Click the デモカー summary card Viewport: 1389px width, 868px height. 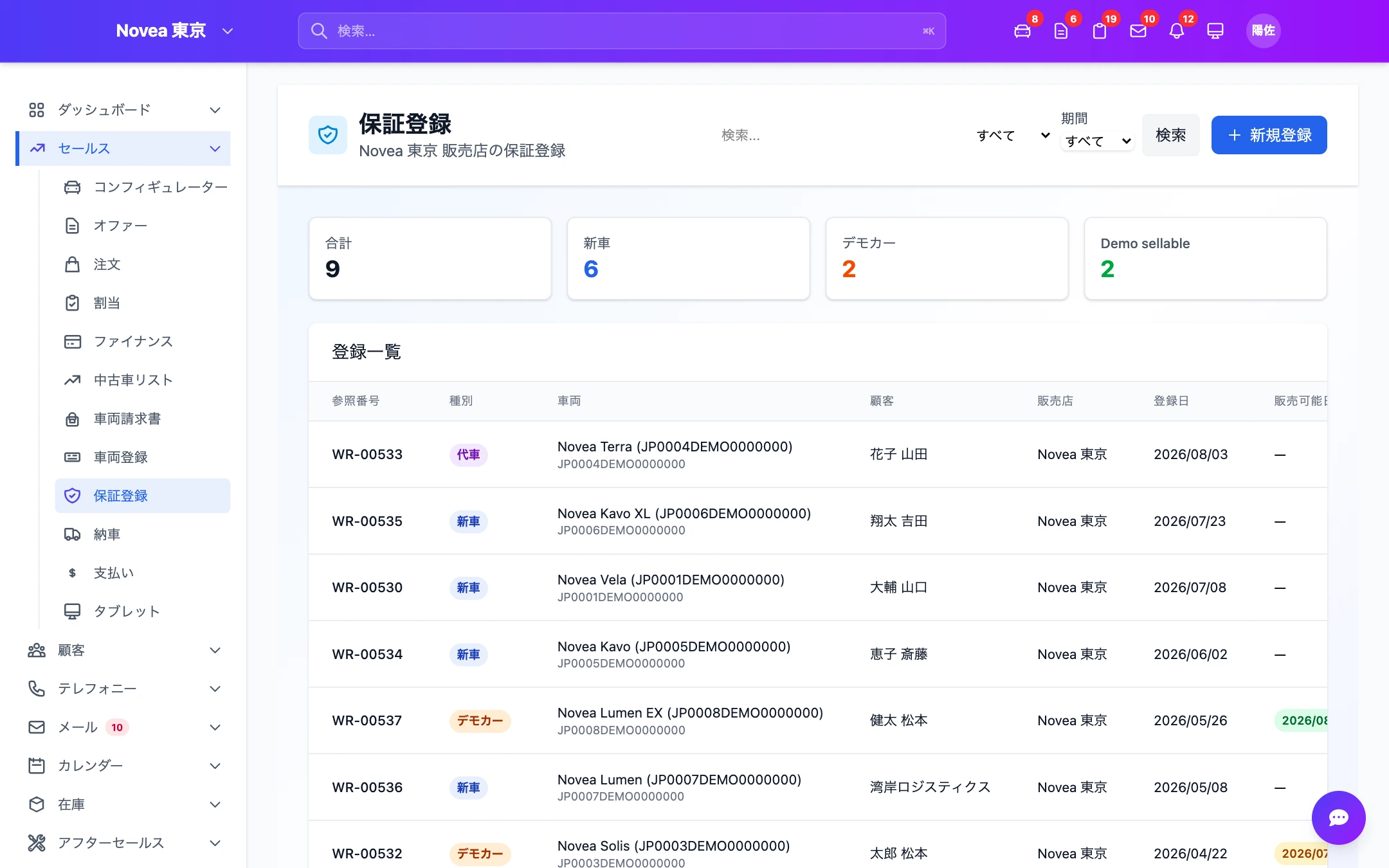947,258
